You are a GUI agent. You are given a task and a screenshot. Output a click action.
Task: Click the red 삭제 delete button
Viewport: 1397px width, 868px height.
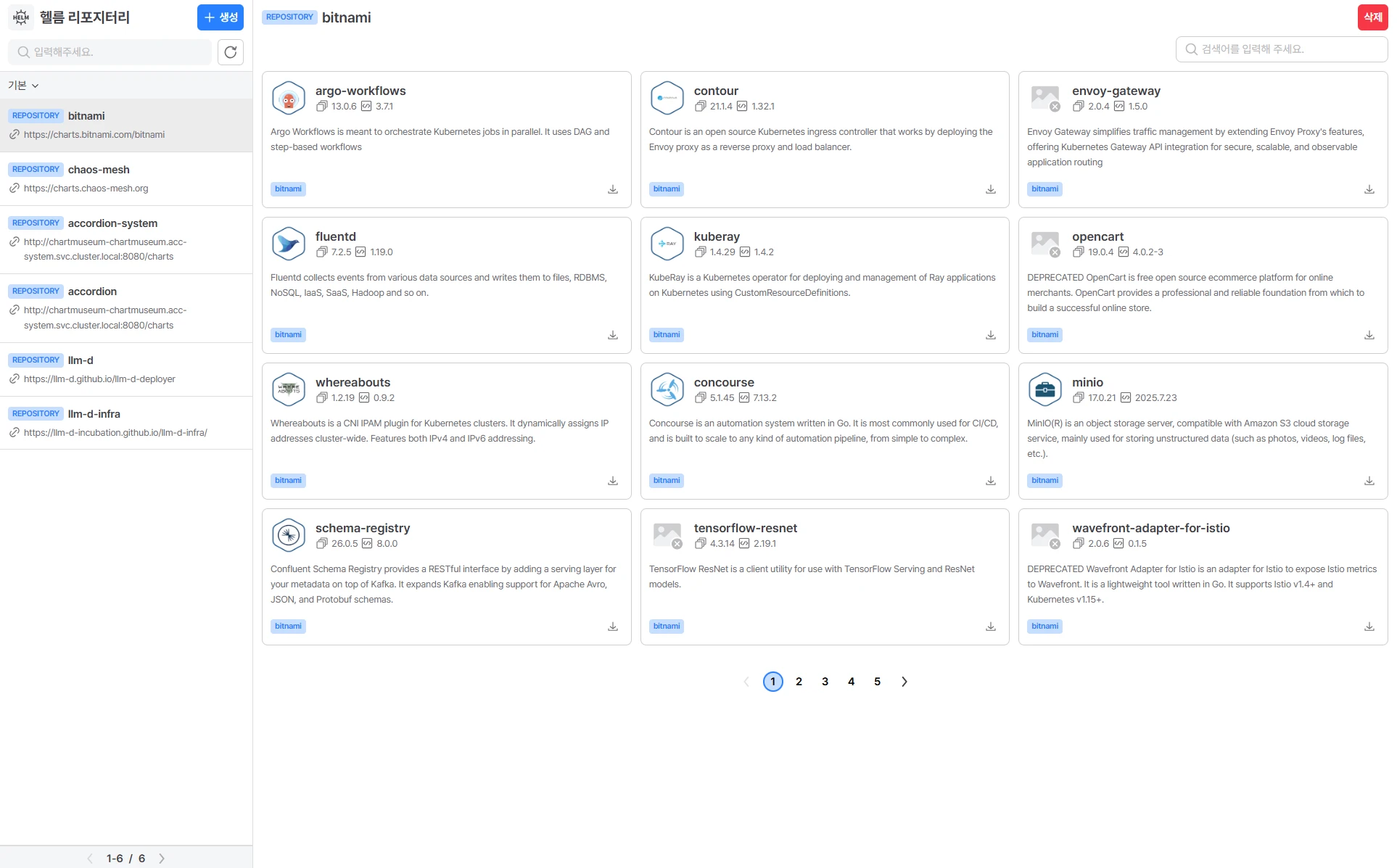[x=1372, y=17]
